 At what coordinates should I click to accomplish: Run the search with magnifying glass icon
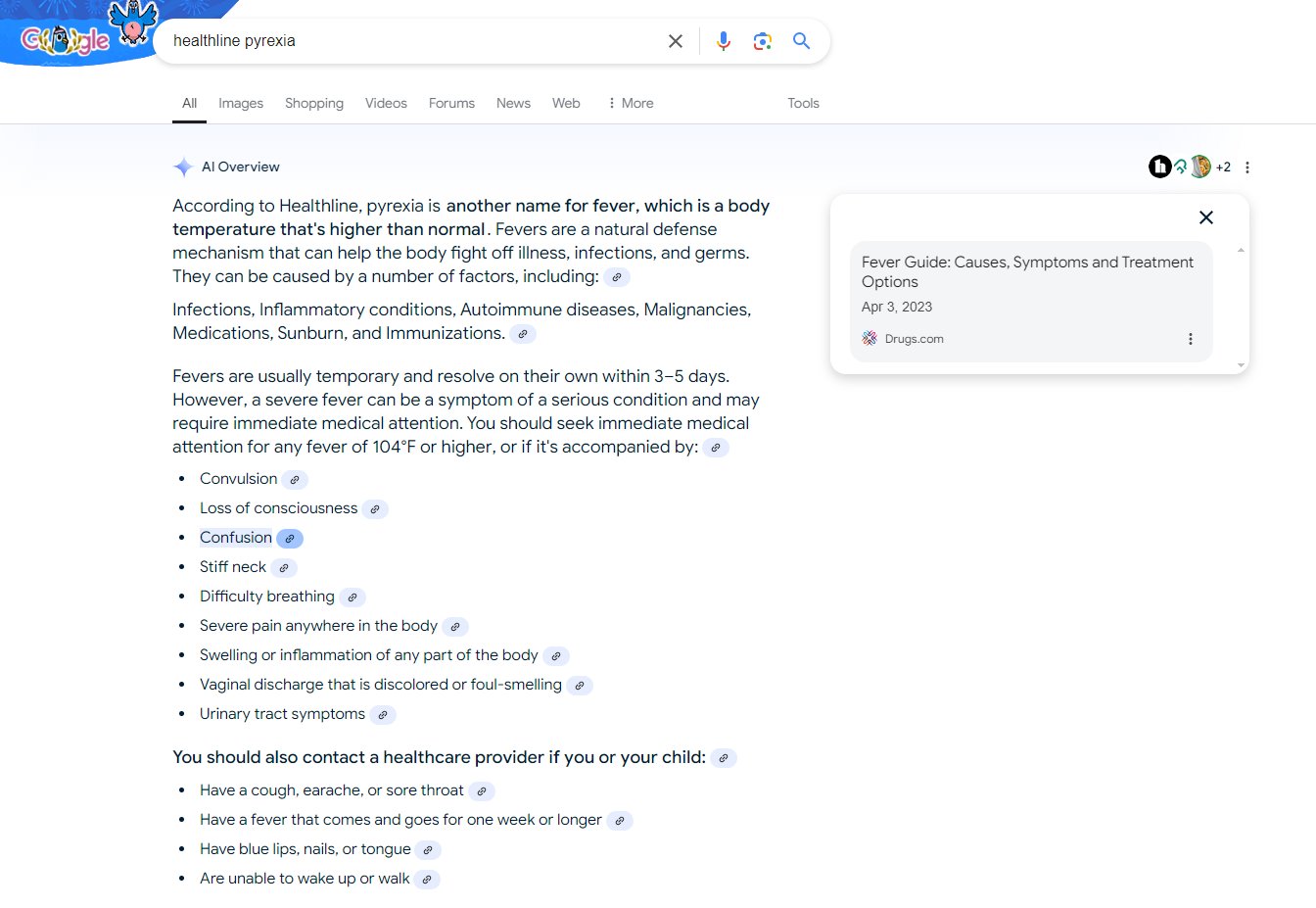coord(801,41)
